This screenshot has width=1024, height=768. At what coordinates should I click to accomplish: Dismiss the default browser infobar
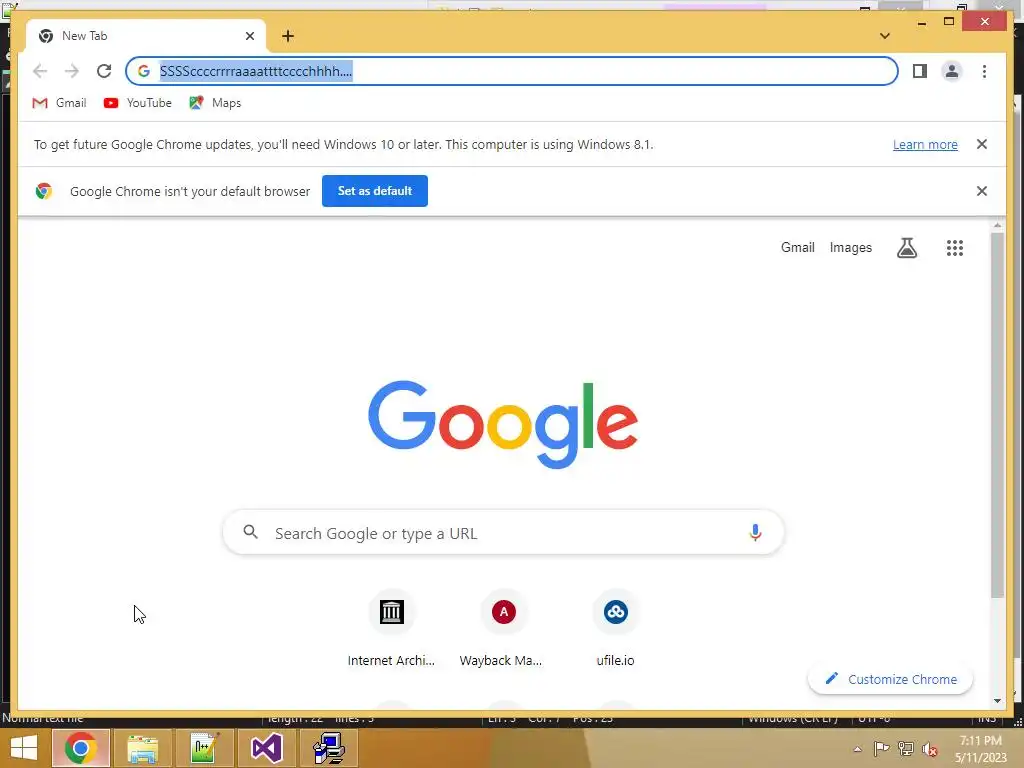982,191
